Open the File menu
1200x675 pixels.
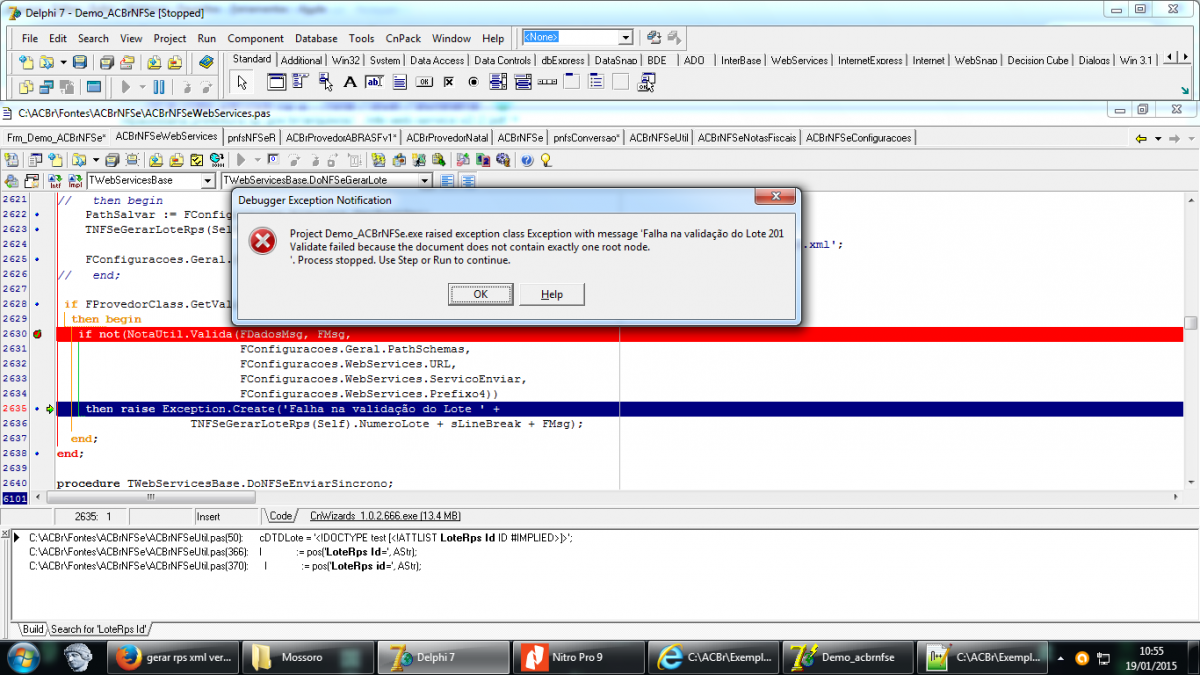click(30, 38)
